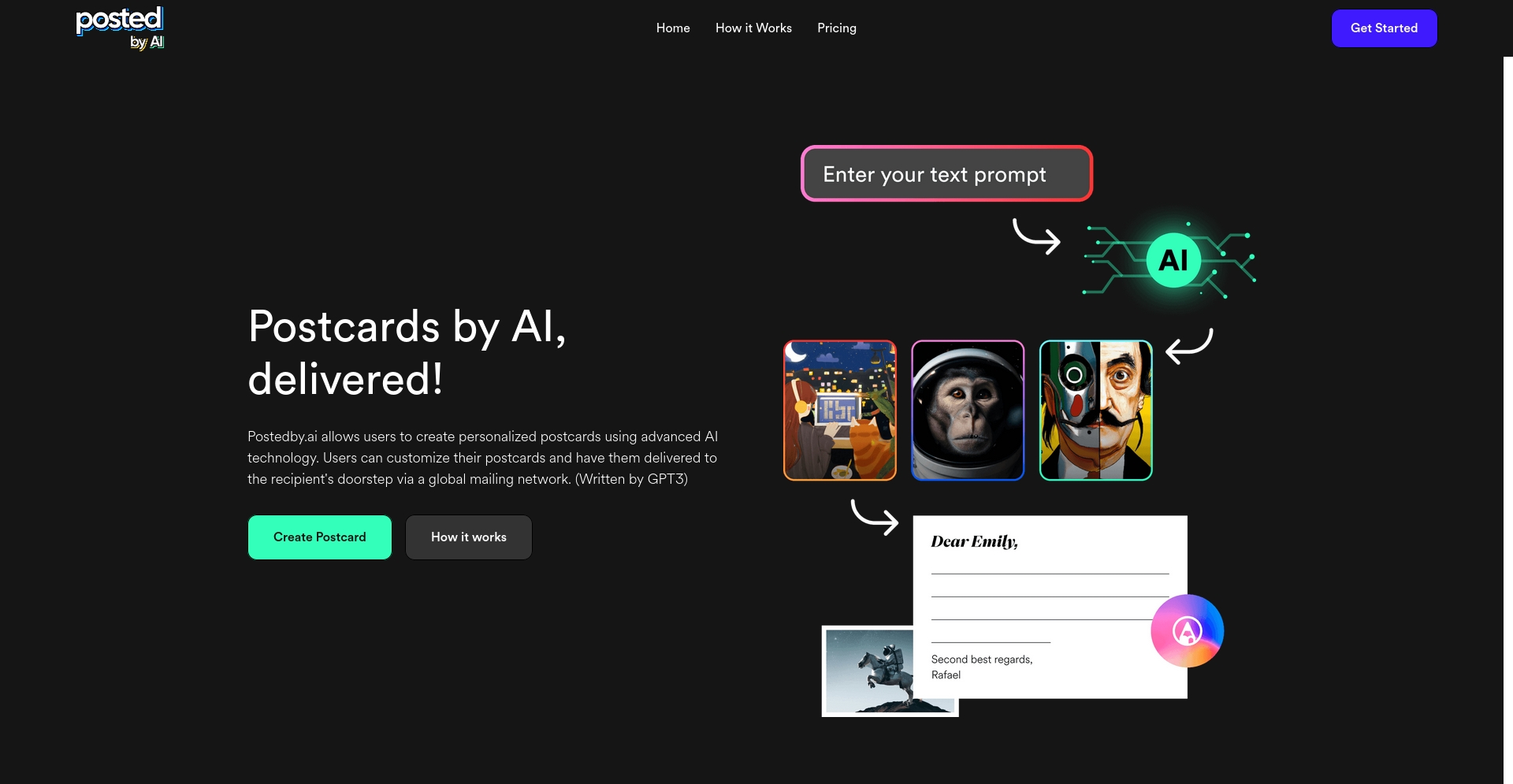Click the Get Started button
Screen dimensions: 1513x784
point(1384,28)
